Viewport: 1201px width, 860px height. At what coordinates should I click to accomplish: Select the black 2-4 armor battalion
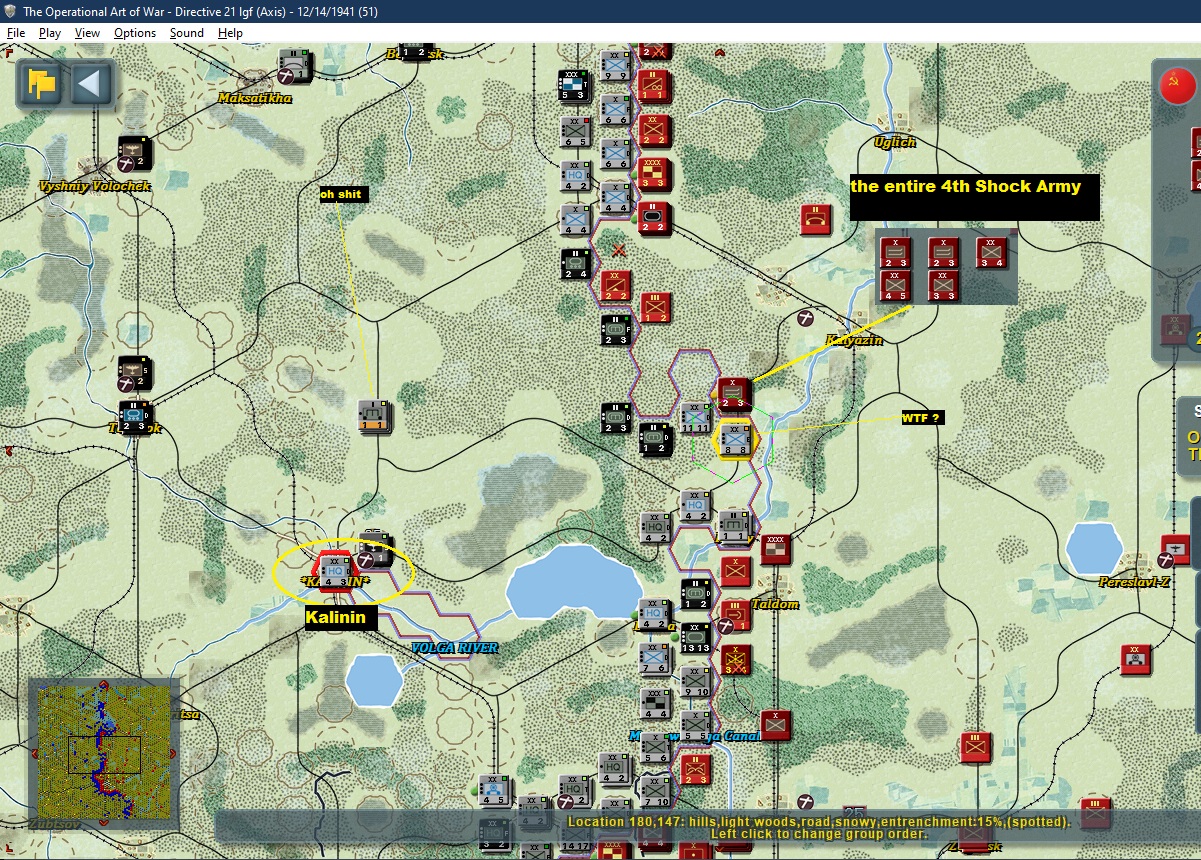576,263
